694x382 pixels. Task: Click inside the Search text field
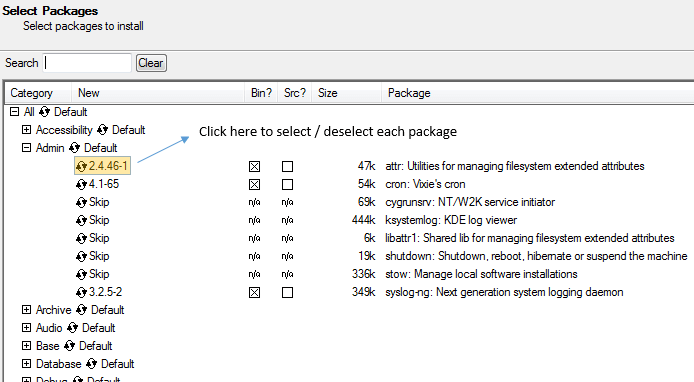click(87, 63)
